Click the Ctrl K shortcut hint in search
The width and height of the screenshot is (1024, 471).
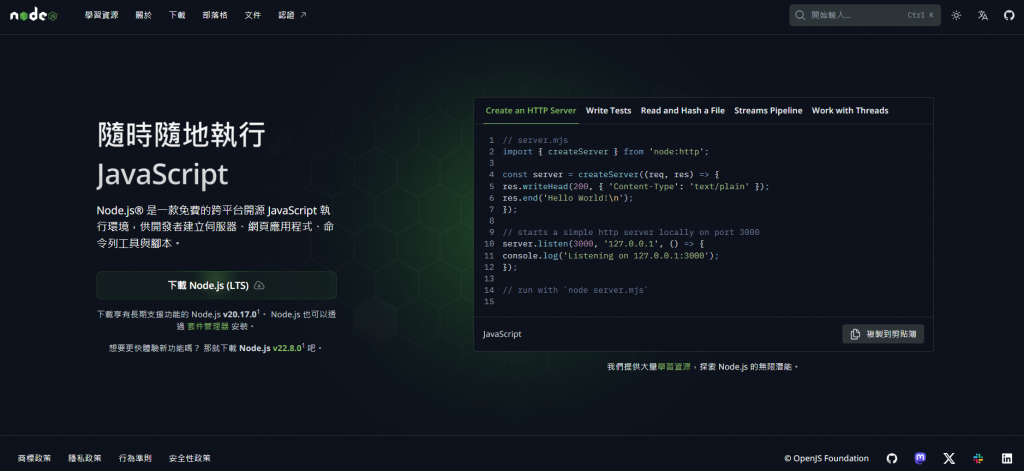click(920, 15)
